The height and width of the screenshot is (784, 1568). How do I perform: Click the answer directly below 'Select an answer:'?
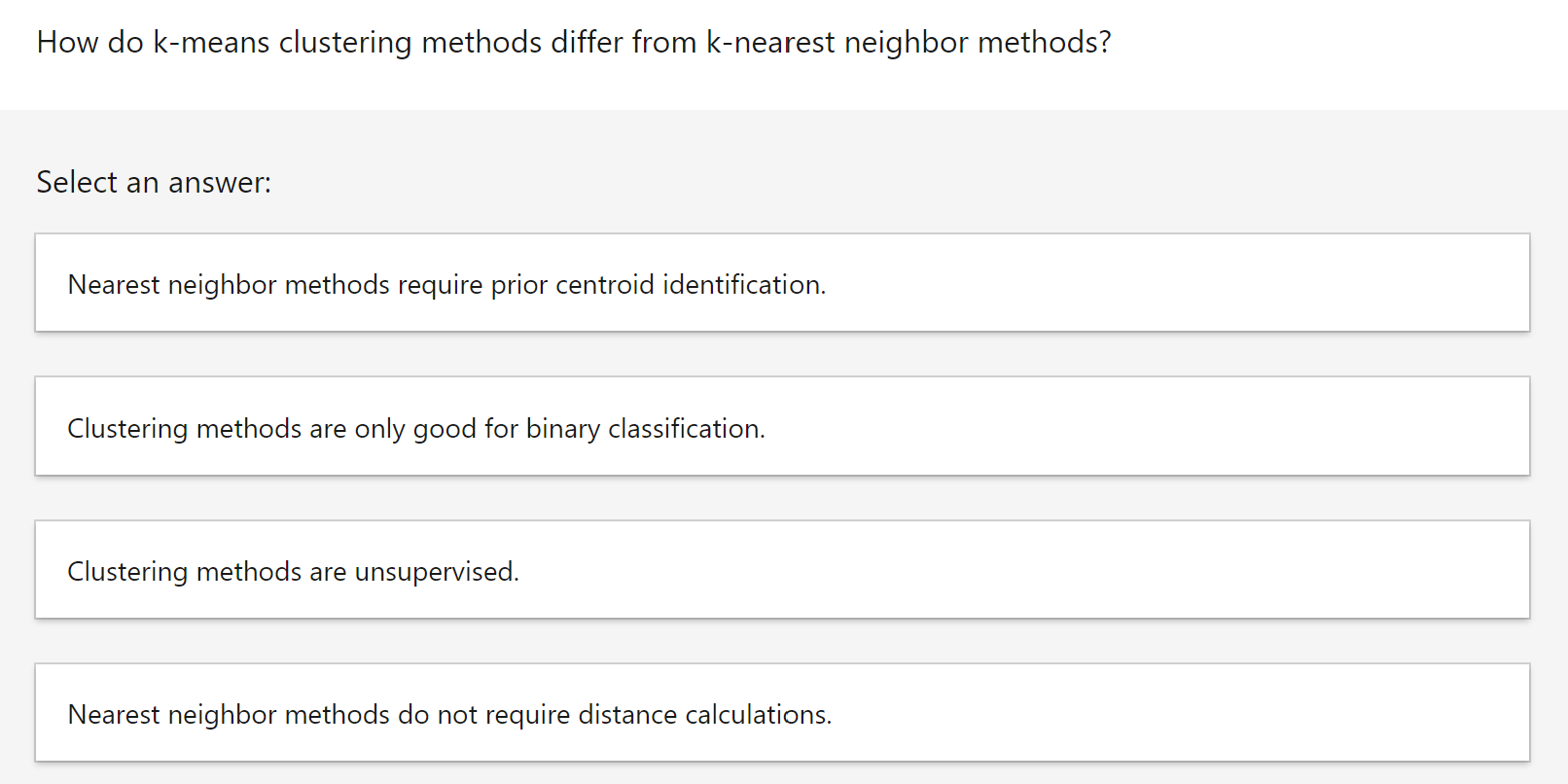click(784, 282)
